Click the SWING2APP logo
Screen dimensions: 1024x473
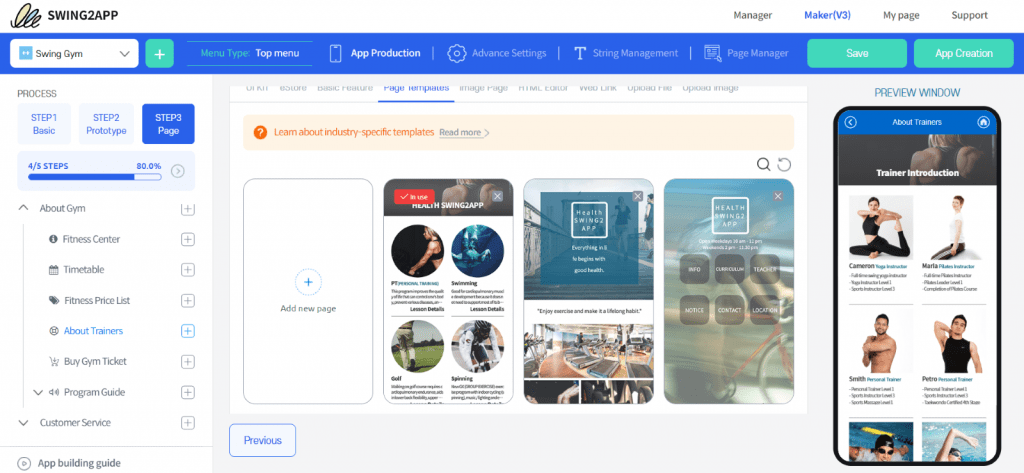pyautogui.click(x=65, y=16)
